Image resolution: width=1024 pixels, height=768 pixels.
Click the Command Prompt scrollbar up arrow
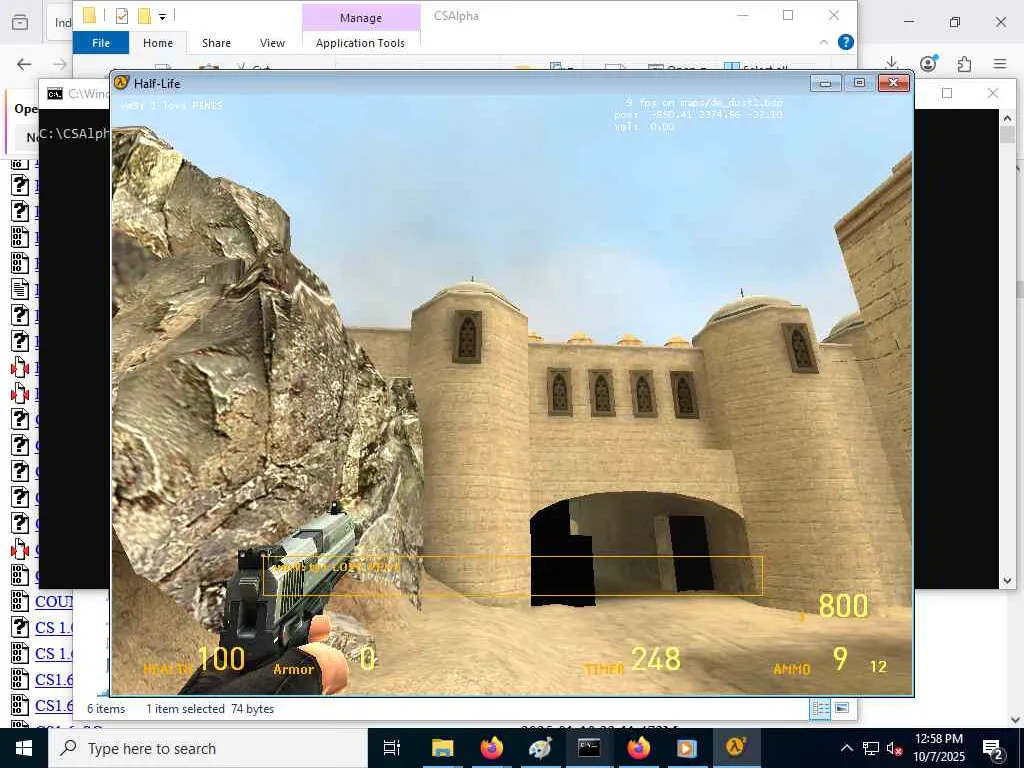pyautogui.click(x=1007, y=118)
